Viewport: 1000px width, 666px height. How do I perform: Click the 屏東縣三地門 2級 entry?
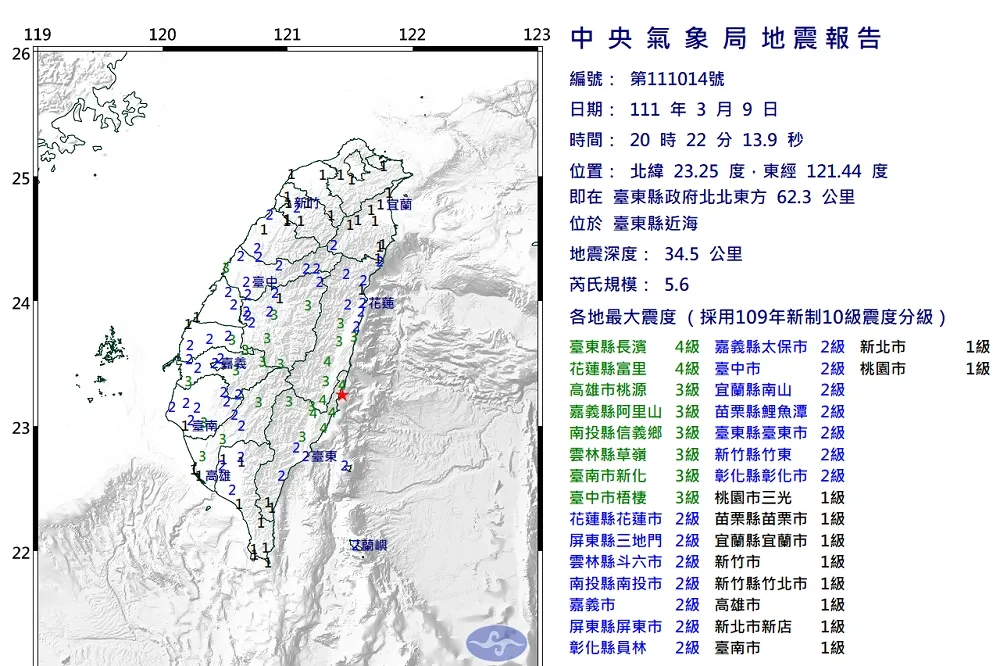pyautogui.click(x=635, y=540)
